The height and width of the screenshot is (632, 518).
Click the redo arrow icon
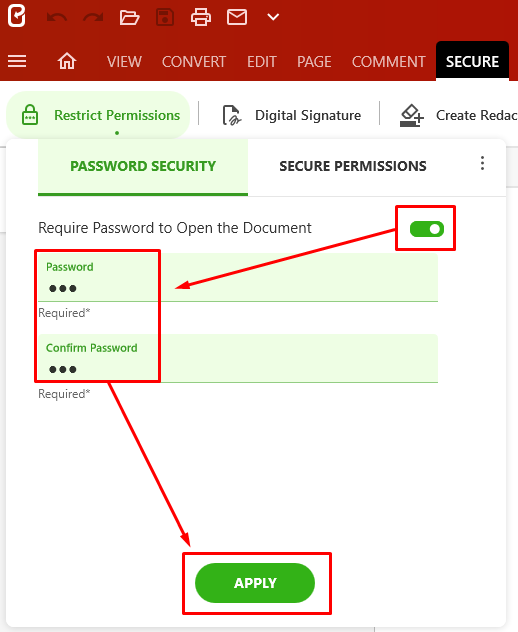pos(93,18)
